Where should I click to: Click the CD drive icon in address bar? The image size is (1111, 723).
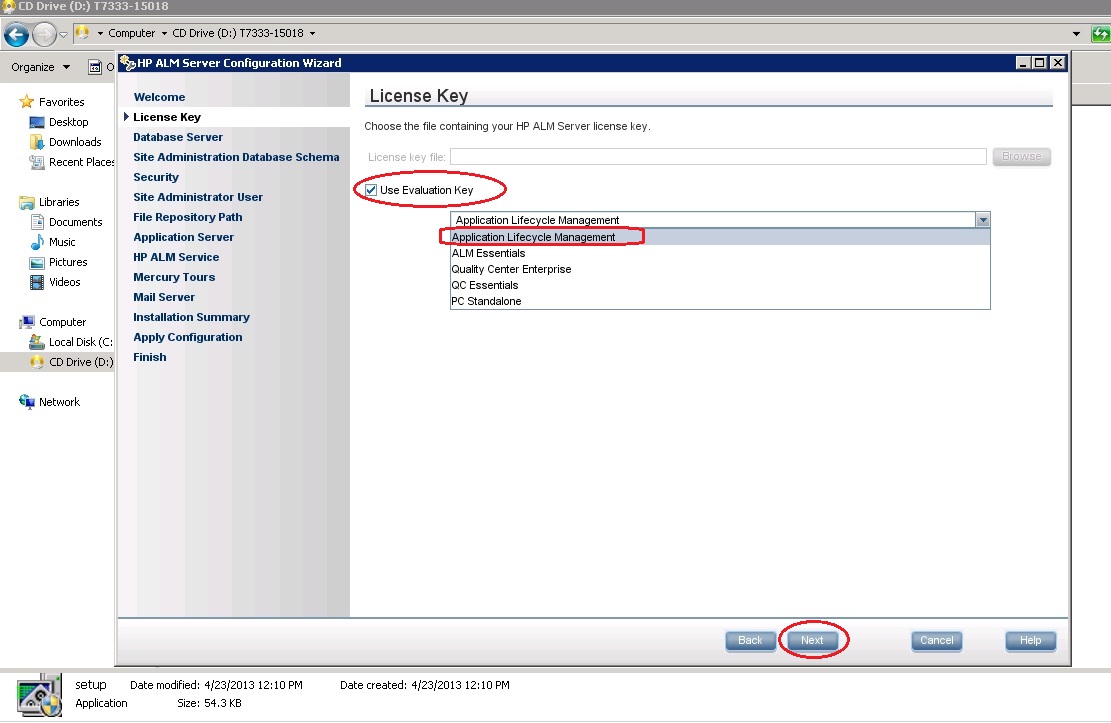pyautogui.click(x=81, y=33)
